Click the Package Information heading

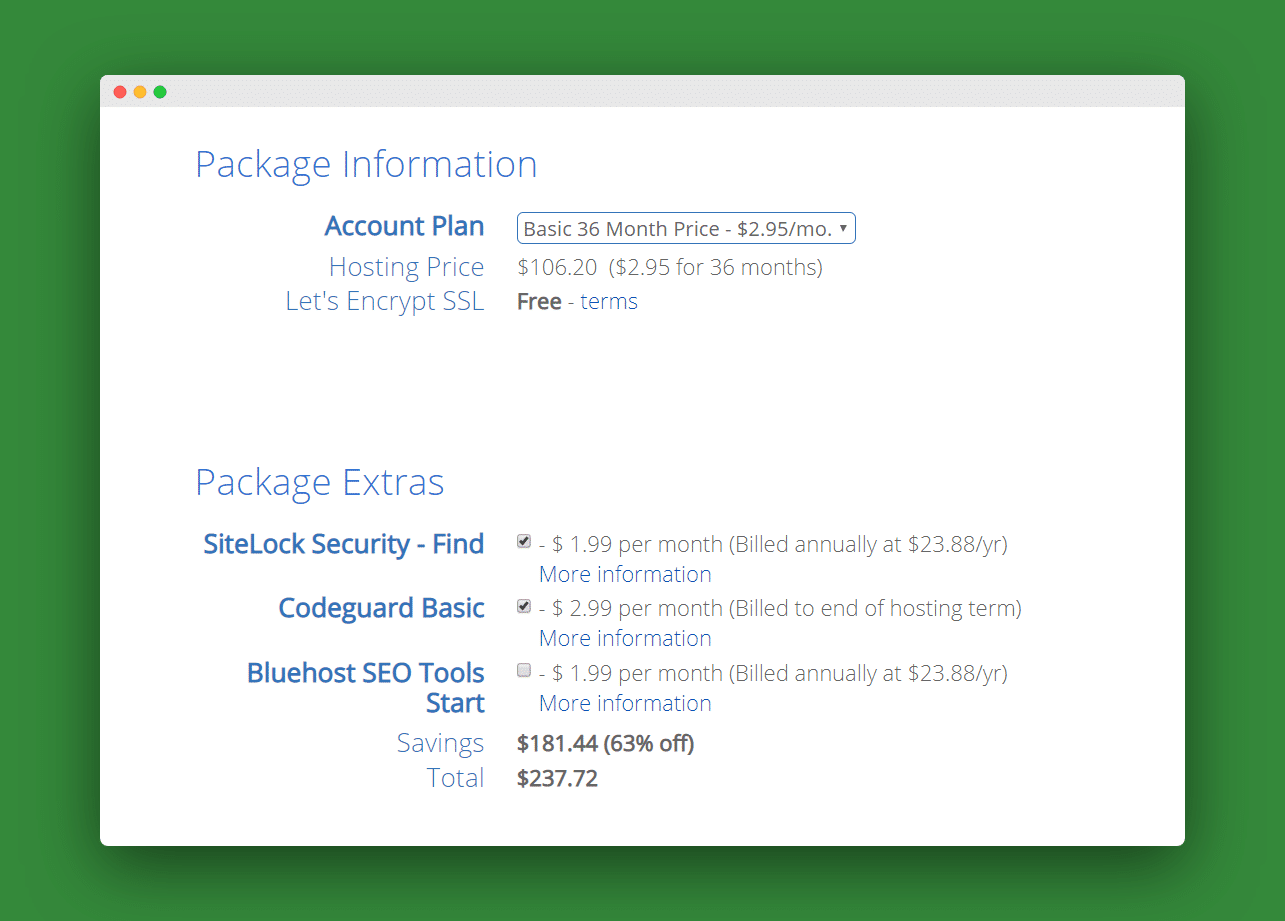coord(366,165)
